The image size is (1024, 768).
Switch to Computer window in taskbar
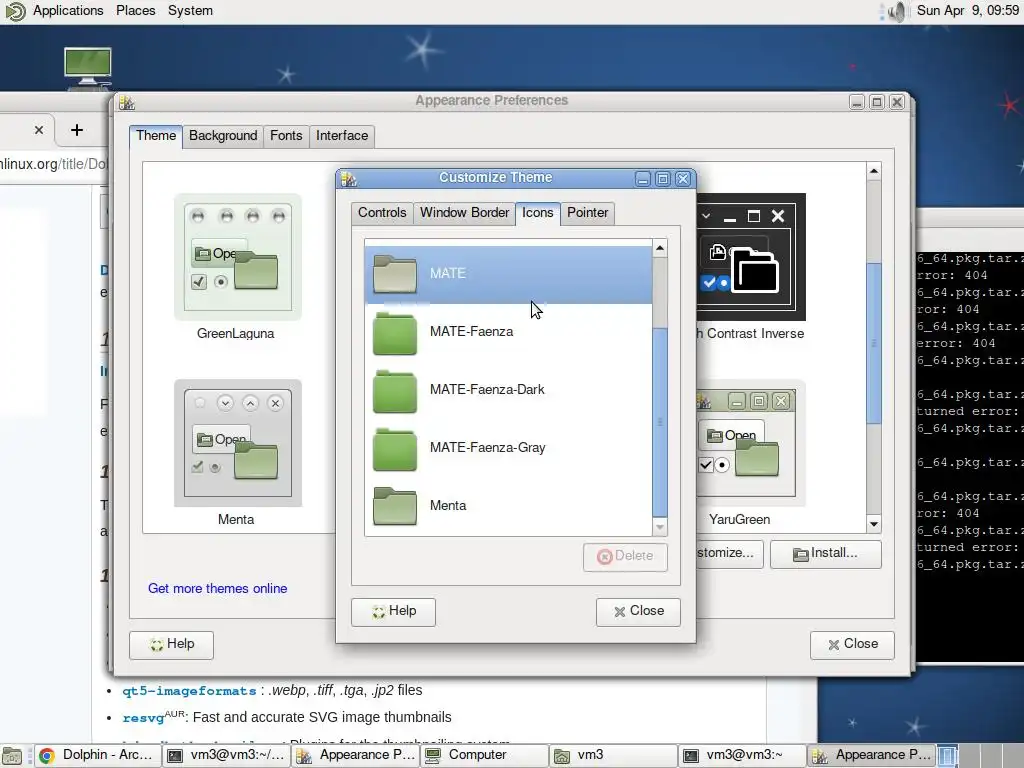tap(484, 756)
